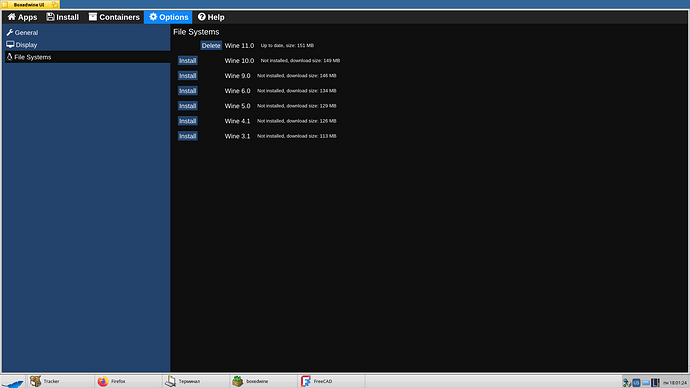The image size is (690, 388).
Task: Select File Systems in sidebar
Action: click(87, 57)
